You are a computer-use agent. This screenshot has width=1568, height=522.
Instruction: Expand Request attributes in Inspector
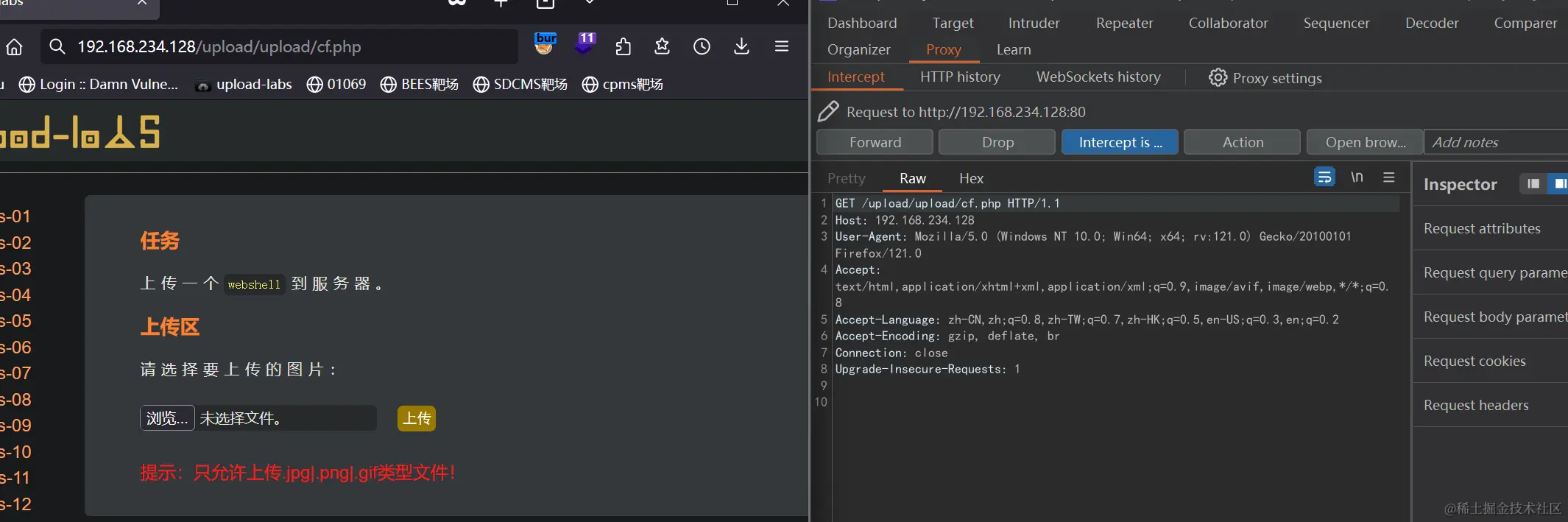(1491, 228)
